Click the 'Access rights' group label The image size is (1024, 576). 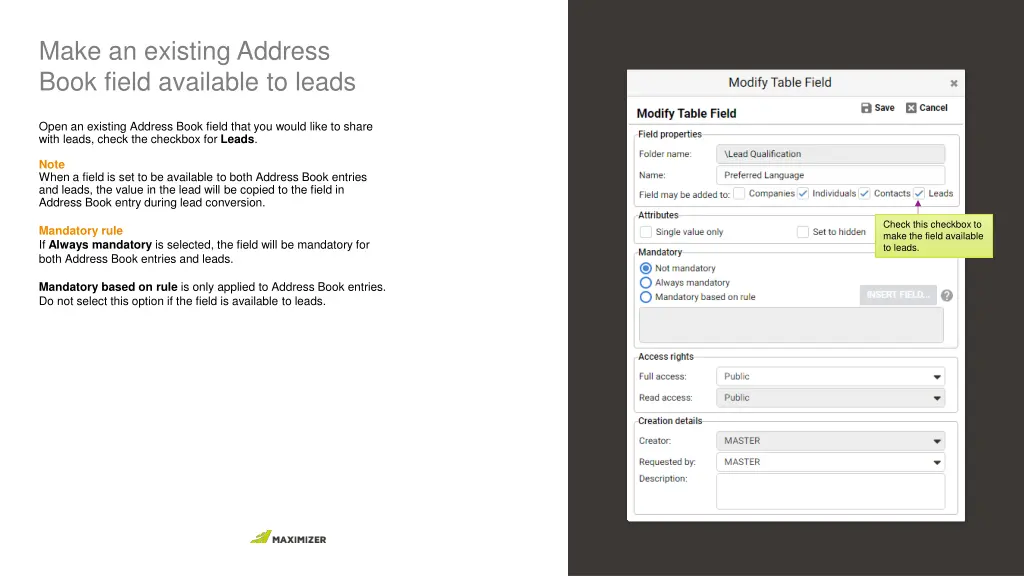(665, 357)
